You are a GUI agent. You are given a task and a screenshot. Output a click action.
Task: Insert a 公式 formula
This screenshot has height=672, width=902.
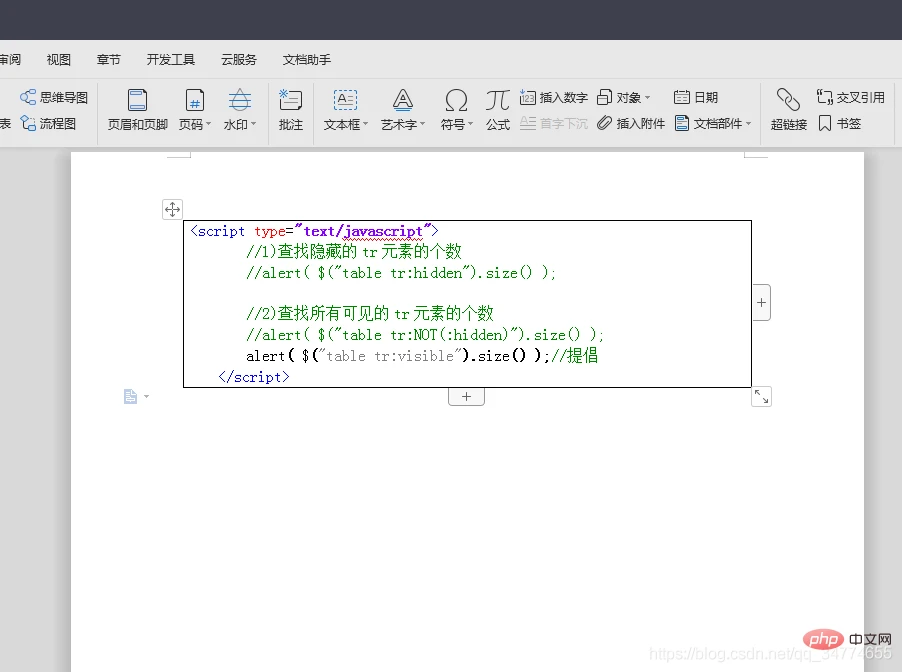(x=498, y=110)
